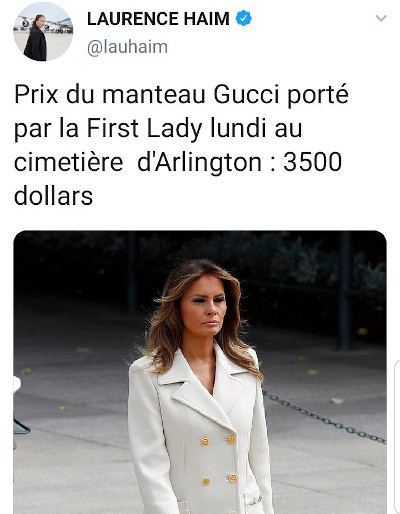Click the woman's face in the photo
Image resolution: width=400 pixels, height=514 pixels.
click(204, 308)
